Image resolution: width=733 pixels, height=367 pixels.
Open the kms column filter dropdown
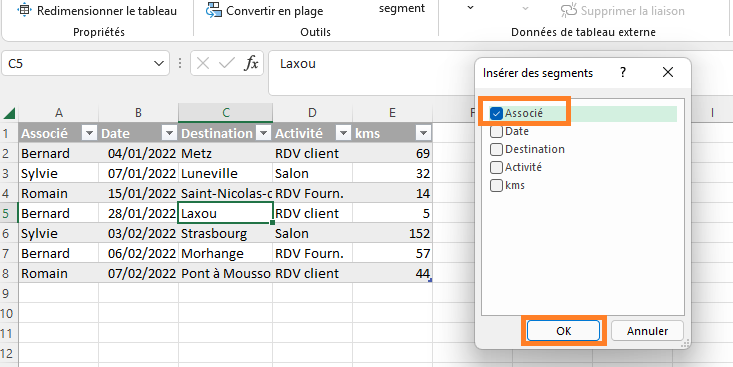click(x=424, y=134)
